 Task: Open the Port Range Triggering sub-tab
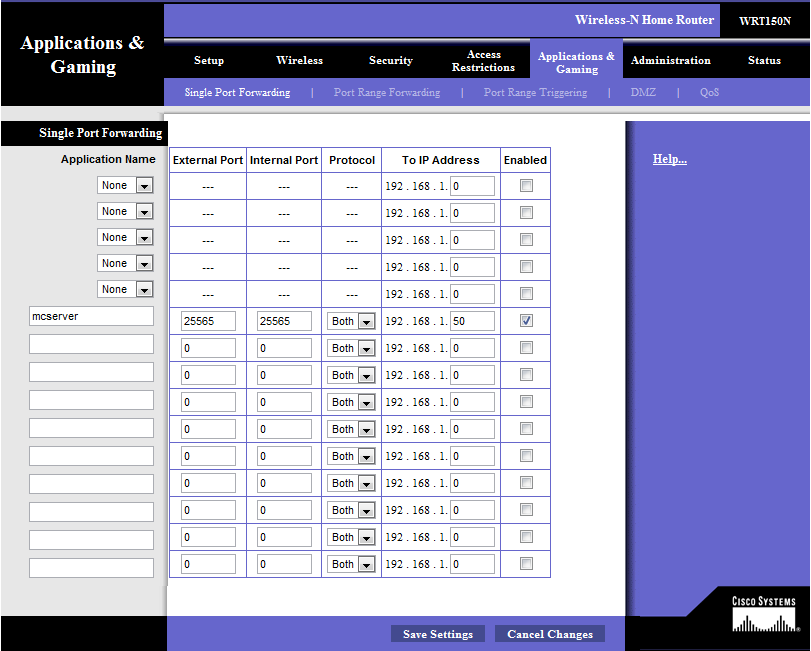pyautogui.click(x=535, y=92)
